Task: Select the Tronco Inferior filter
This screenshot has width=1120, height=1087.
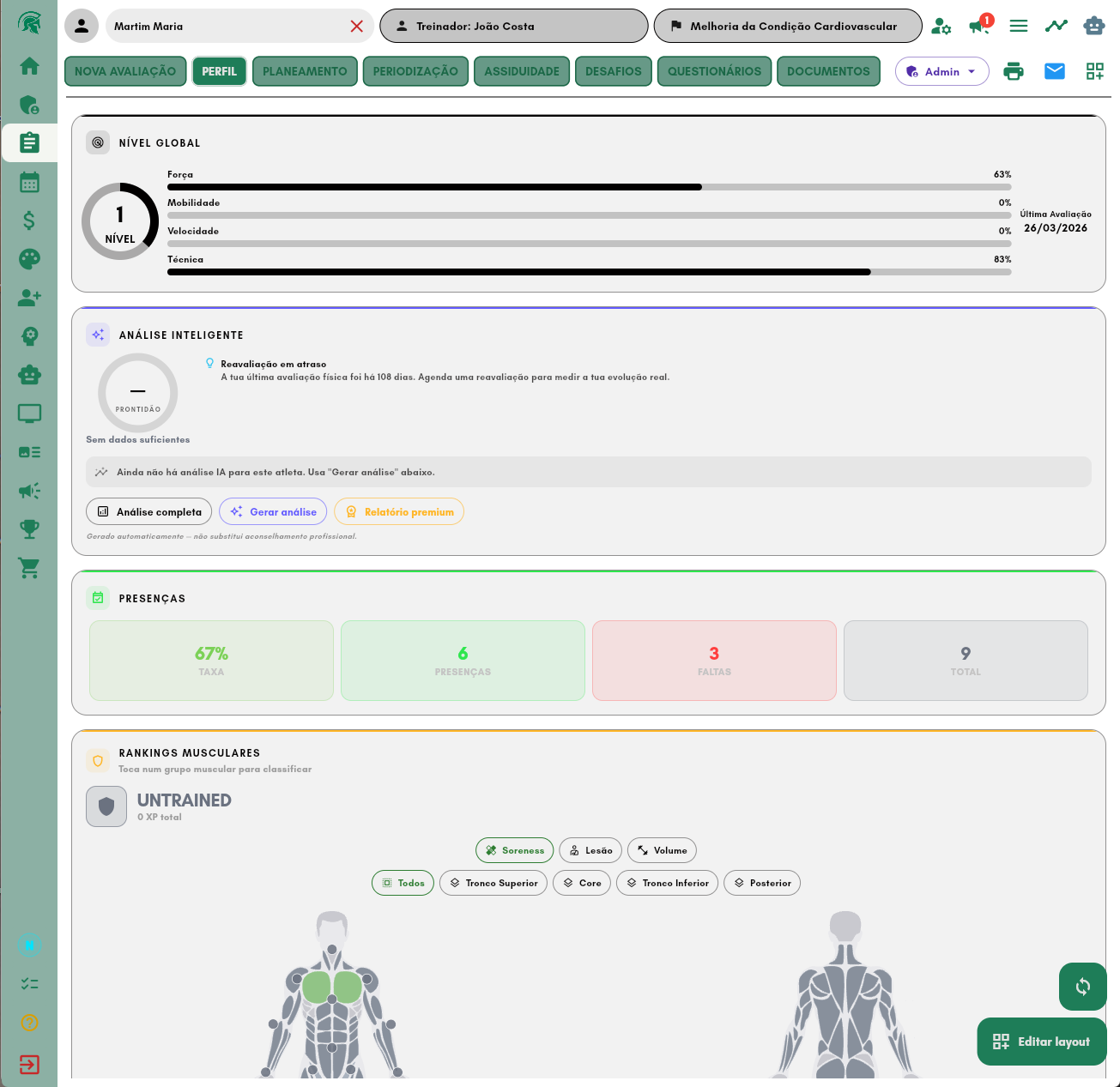Action: (x=667, y=883)
